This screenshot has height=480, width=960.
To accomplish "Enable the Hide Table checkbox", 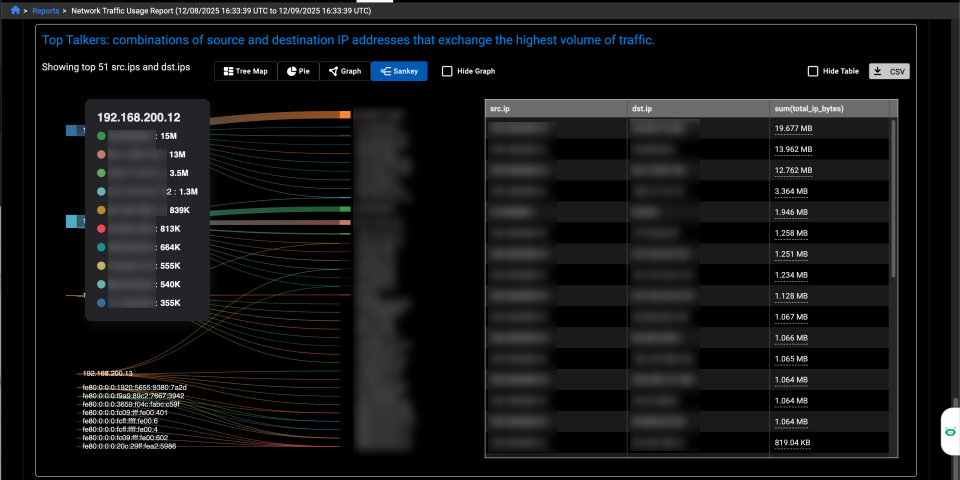I will pyautogui.click(x=813, y=71).
